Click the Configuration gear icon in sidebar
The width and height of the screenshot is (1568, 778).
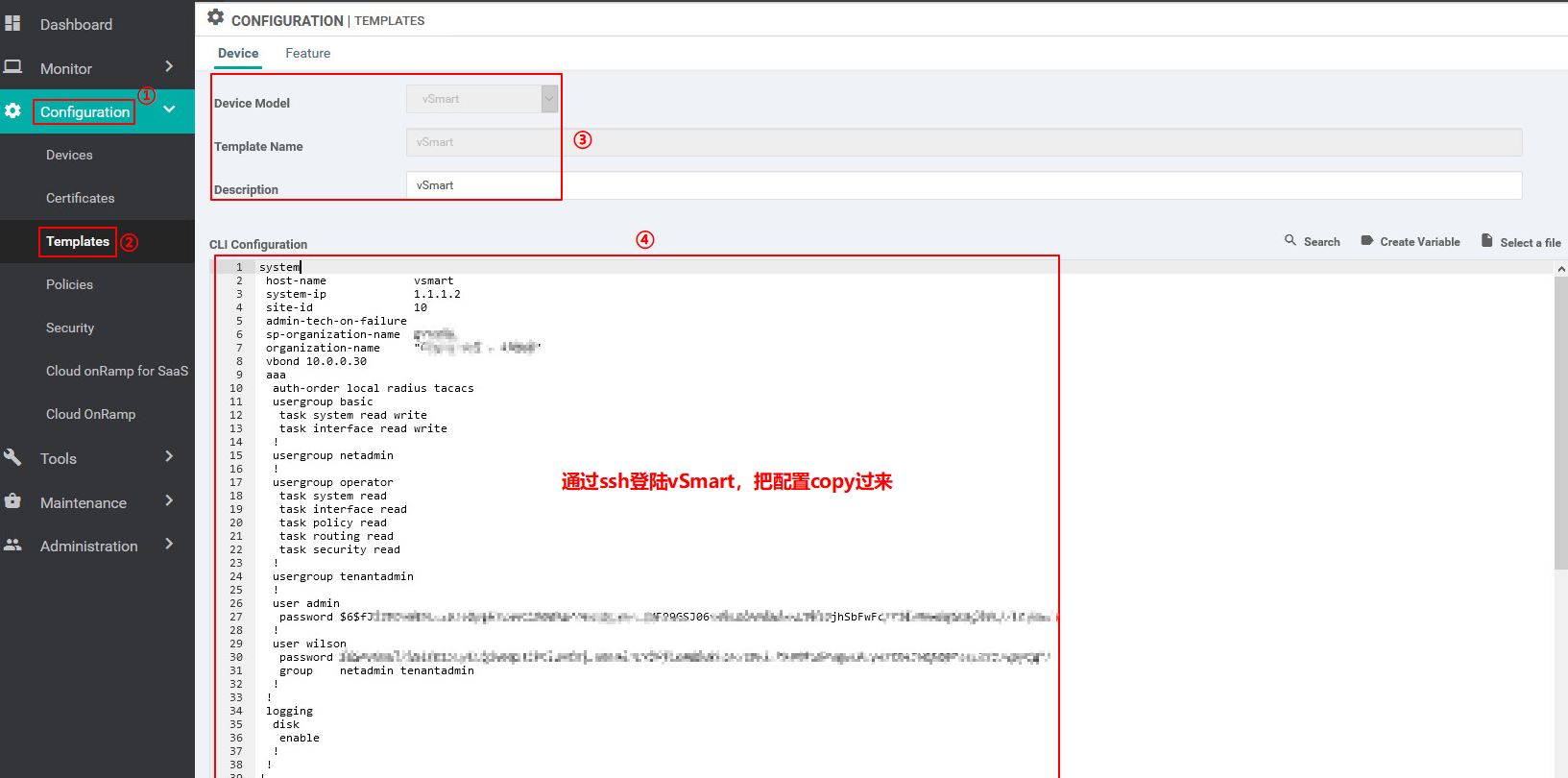point(12,110)
